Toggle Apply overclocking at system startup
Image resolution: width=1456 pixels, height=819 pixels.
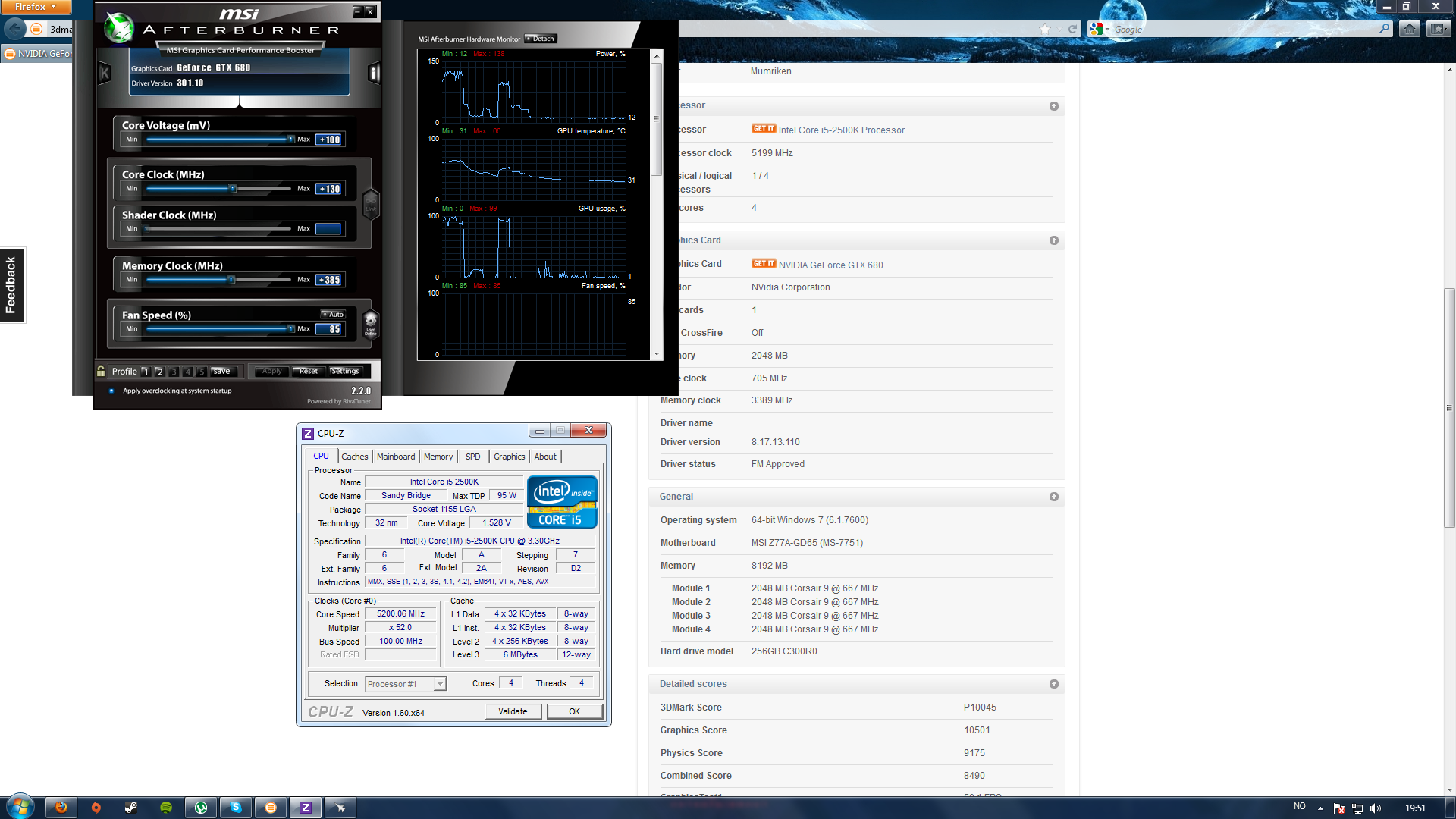111,391
